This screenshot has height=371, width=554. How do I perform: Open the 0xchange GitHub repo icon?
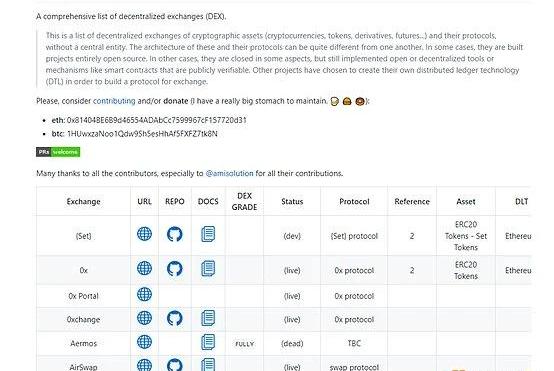coord(175,318)
